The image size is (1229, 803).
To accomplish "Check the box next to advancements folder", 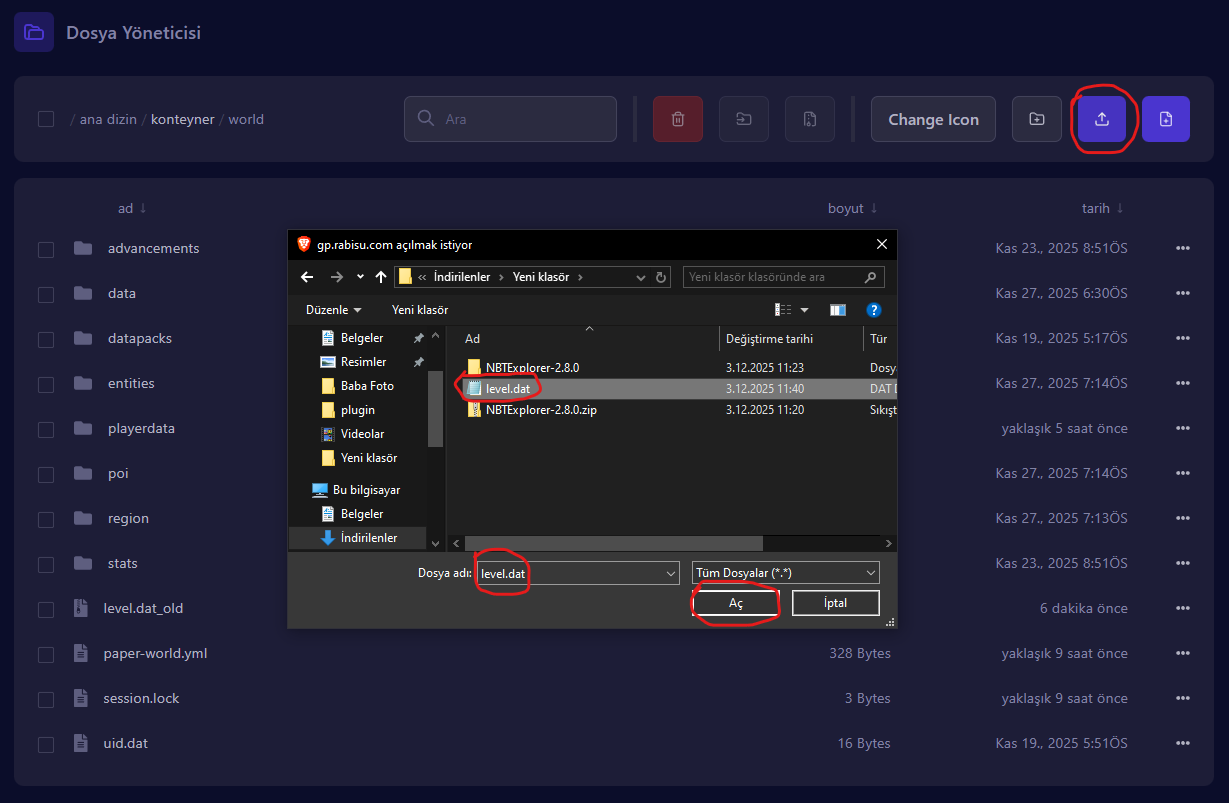I will pos(46,249).
